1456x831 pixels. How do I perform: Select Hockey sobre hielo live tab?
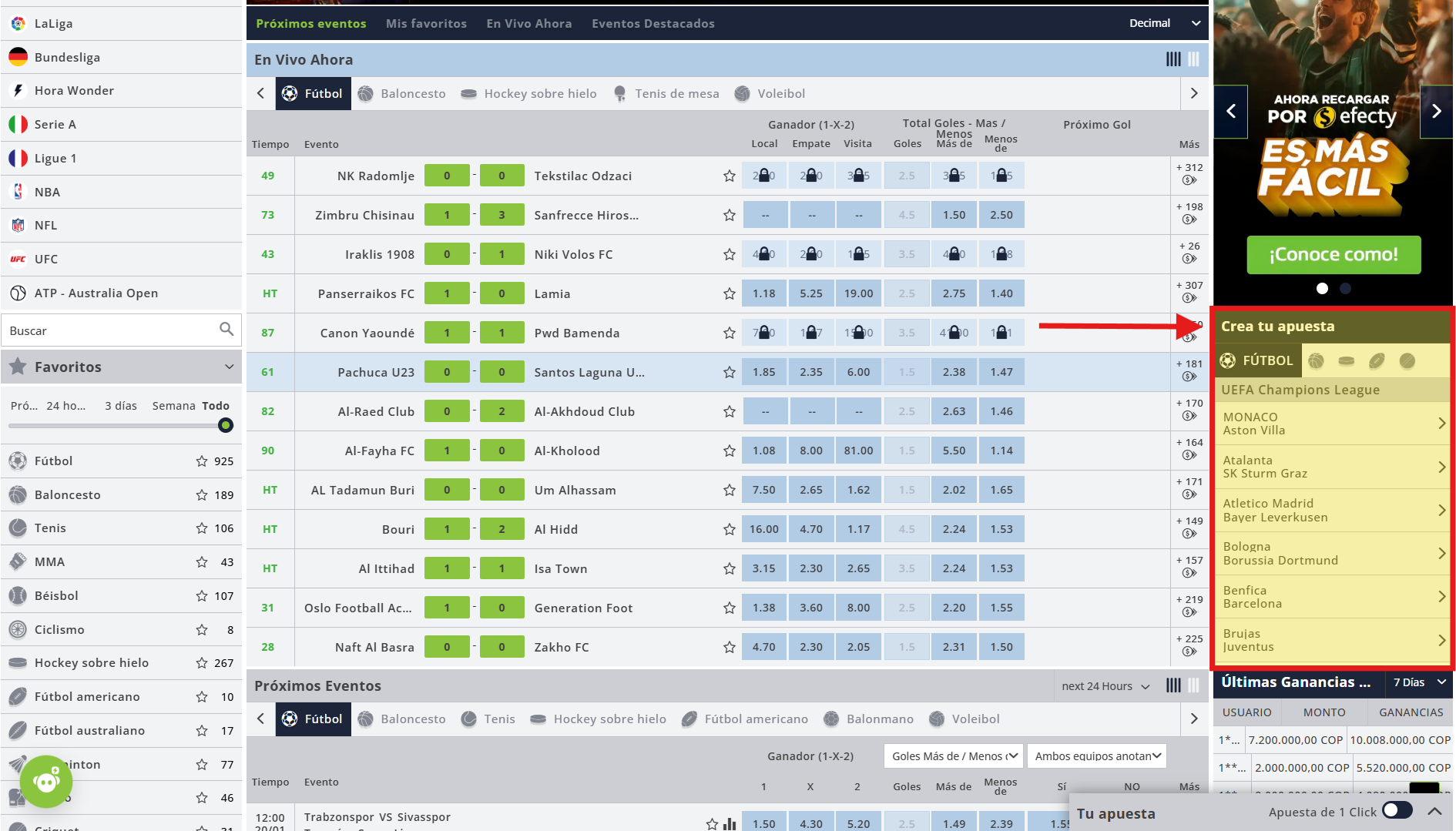528,93
